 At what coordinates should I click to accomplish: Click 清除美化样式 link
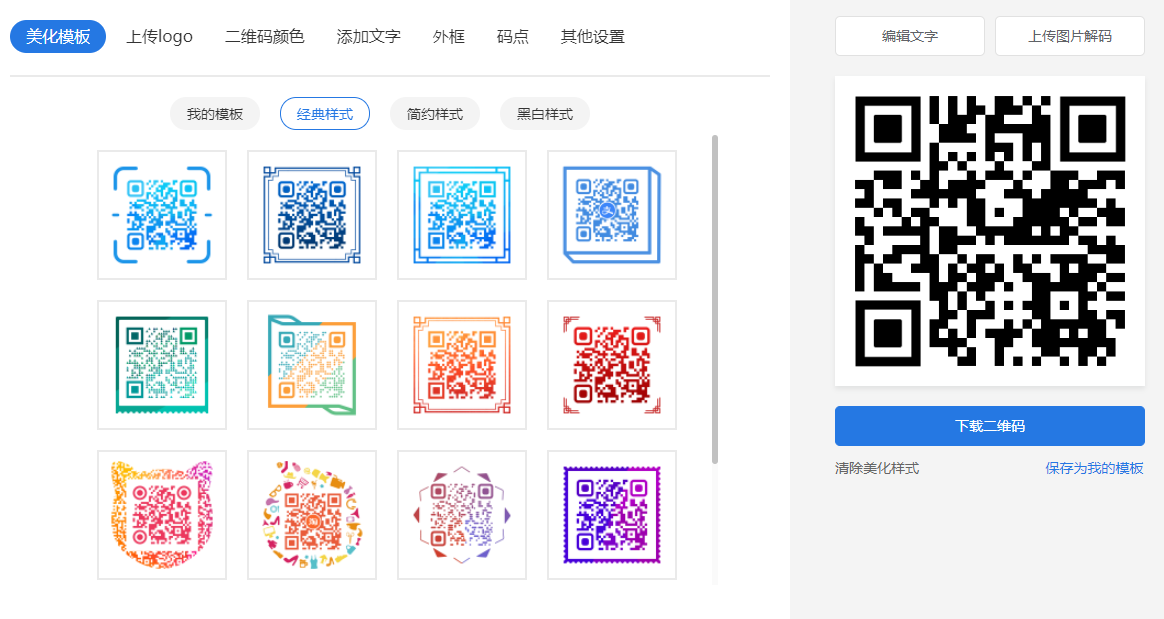click(x=877, y=468)
